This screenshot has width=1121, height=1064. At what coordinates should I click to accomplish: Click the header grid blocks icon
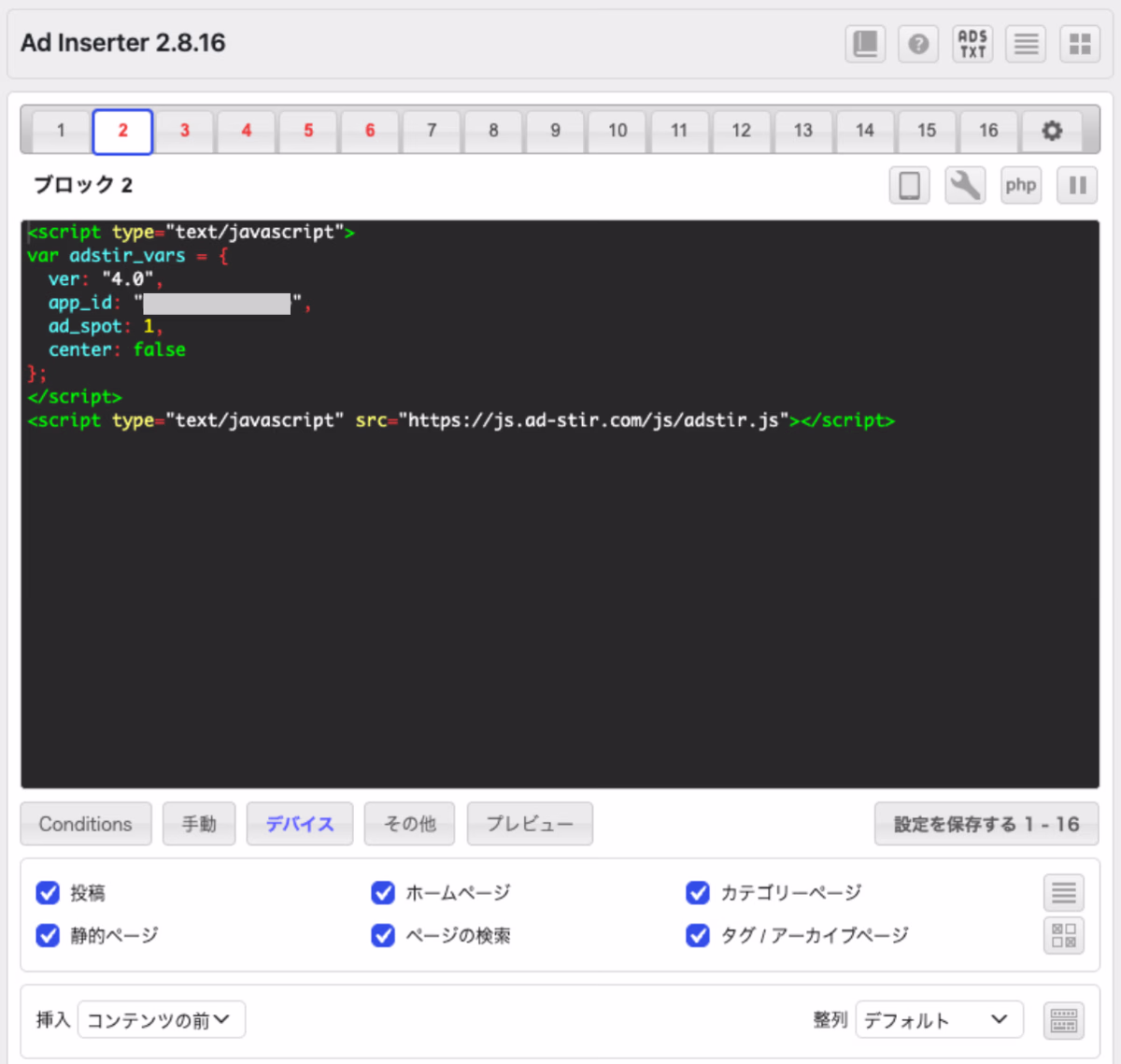[1080, 44]
